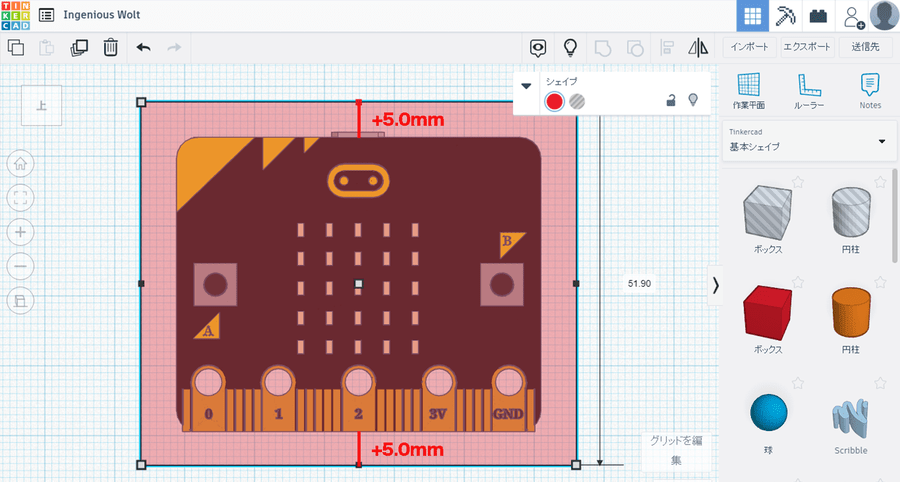Favorite the red ボックス with star
The image size is (900, 482).
click(797, 282)
